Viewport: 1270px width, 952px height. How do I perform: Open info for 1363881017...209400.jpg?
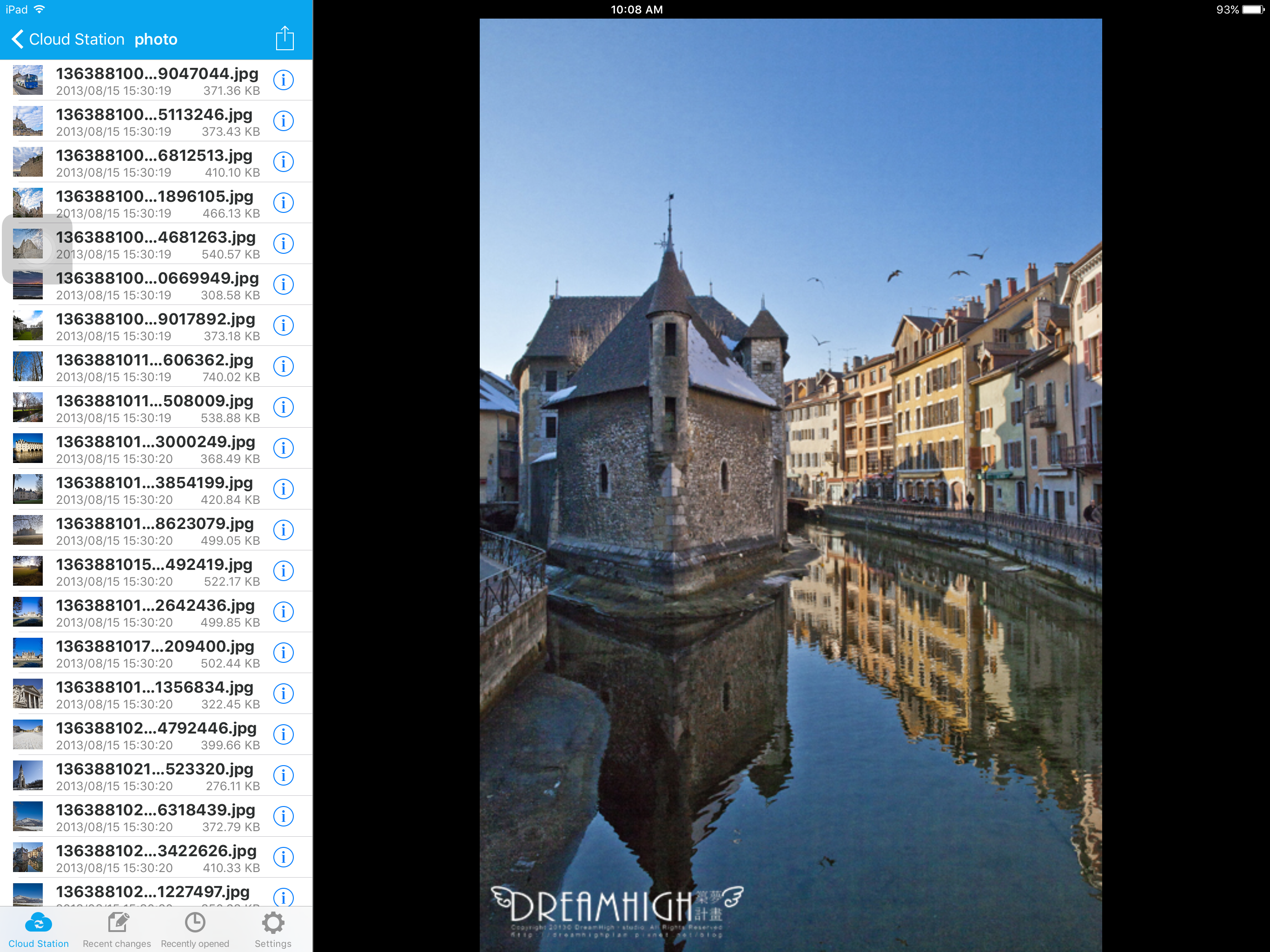pyautogui.click(x=283, y=653)
